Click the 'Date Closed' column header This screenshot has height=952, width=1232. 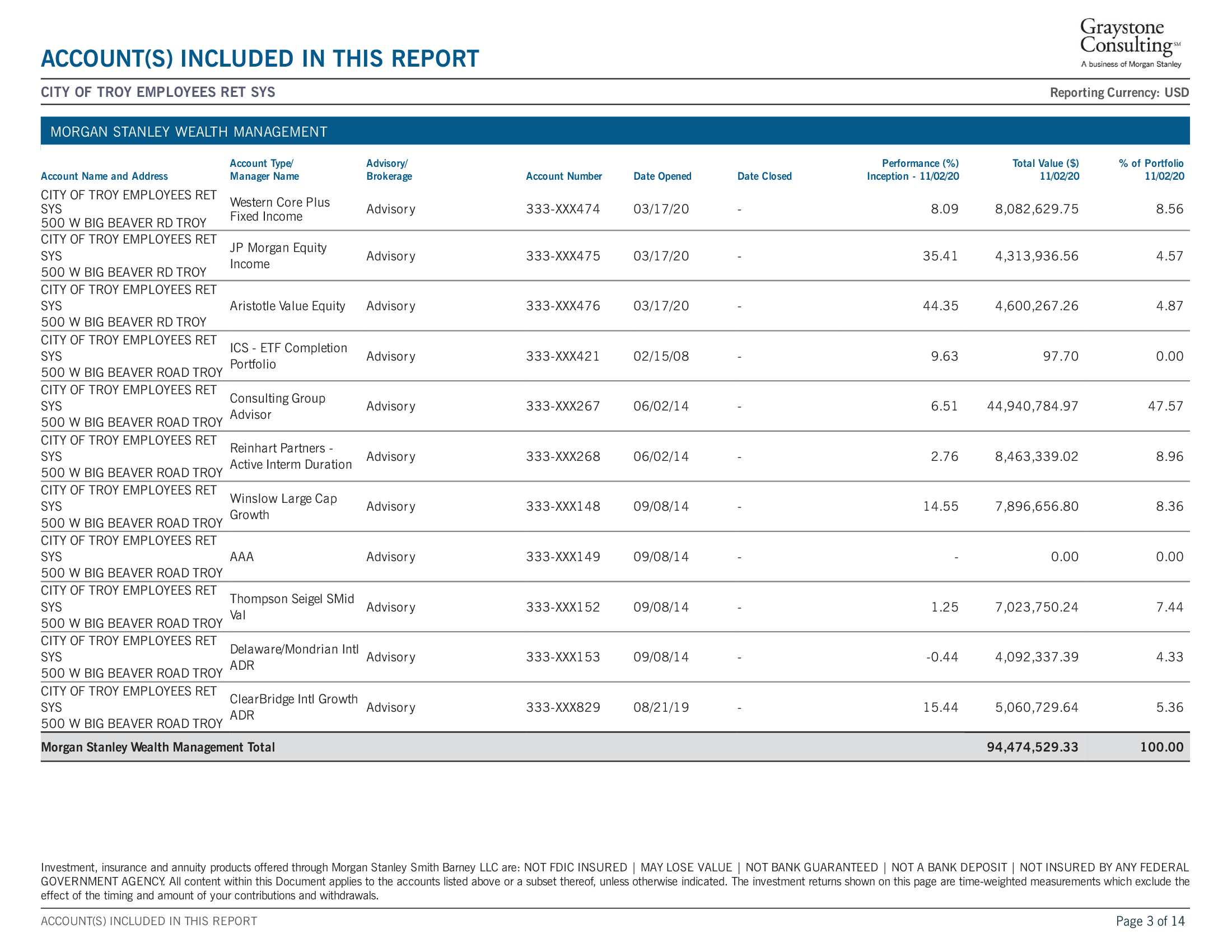tap(764, 176)
